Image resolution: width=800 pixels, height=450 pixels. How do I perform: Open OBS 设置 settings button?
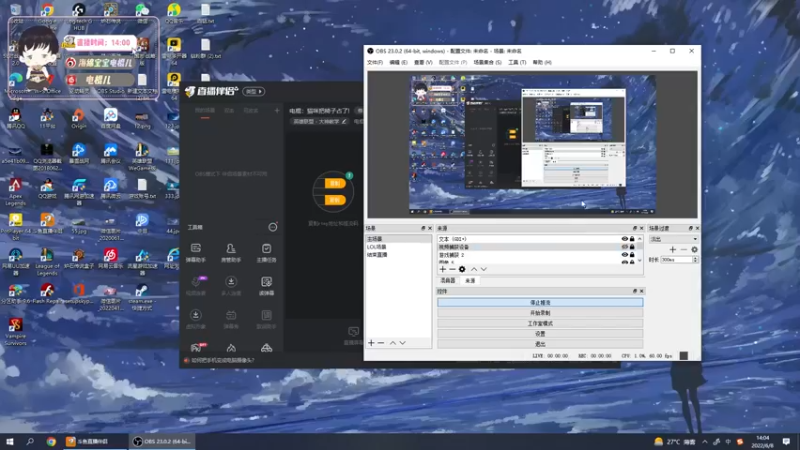540,334
